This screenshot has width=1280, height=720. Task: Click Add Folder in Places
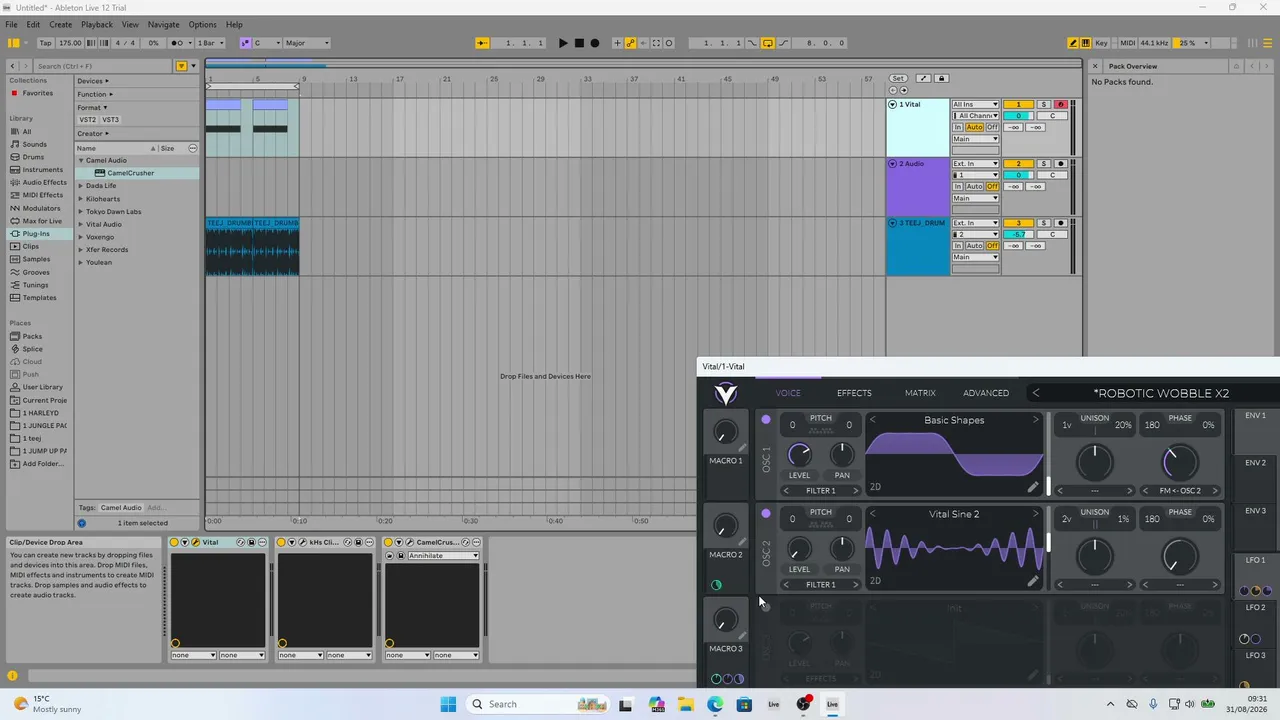44,464
